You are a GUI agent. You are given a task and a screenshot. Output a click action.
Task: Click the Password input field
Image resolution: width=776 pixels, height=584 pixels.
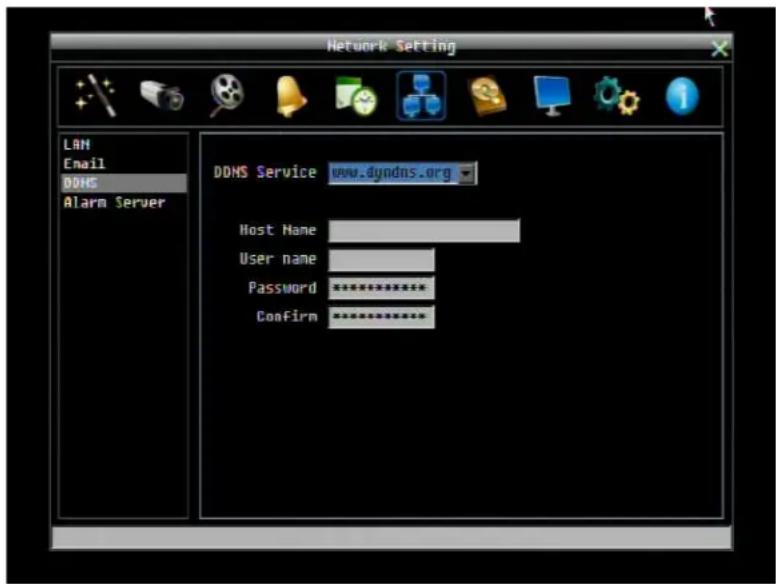[382, 288]
